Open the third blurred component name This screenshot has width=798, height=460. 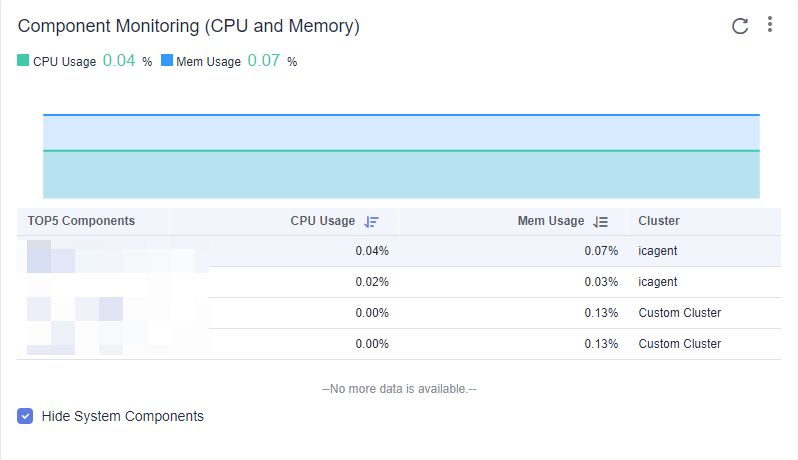pyautogui.click(x=113, y=309)
